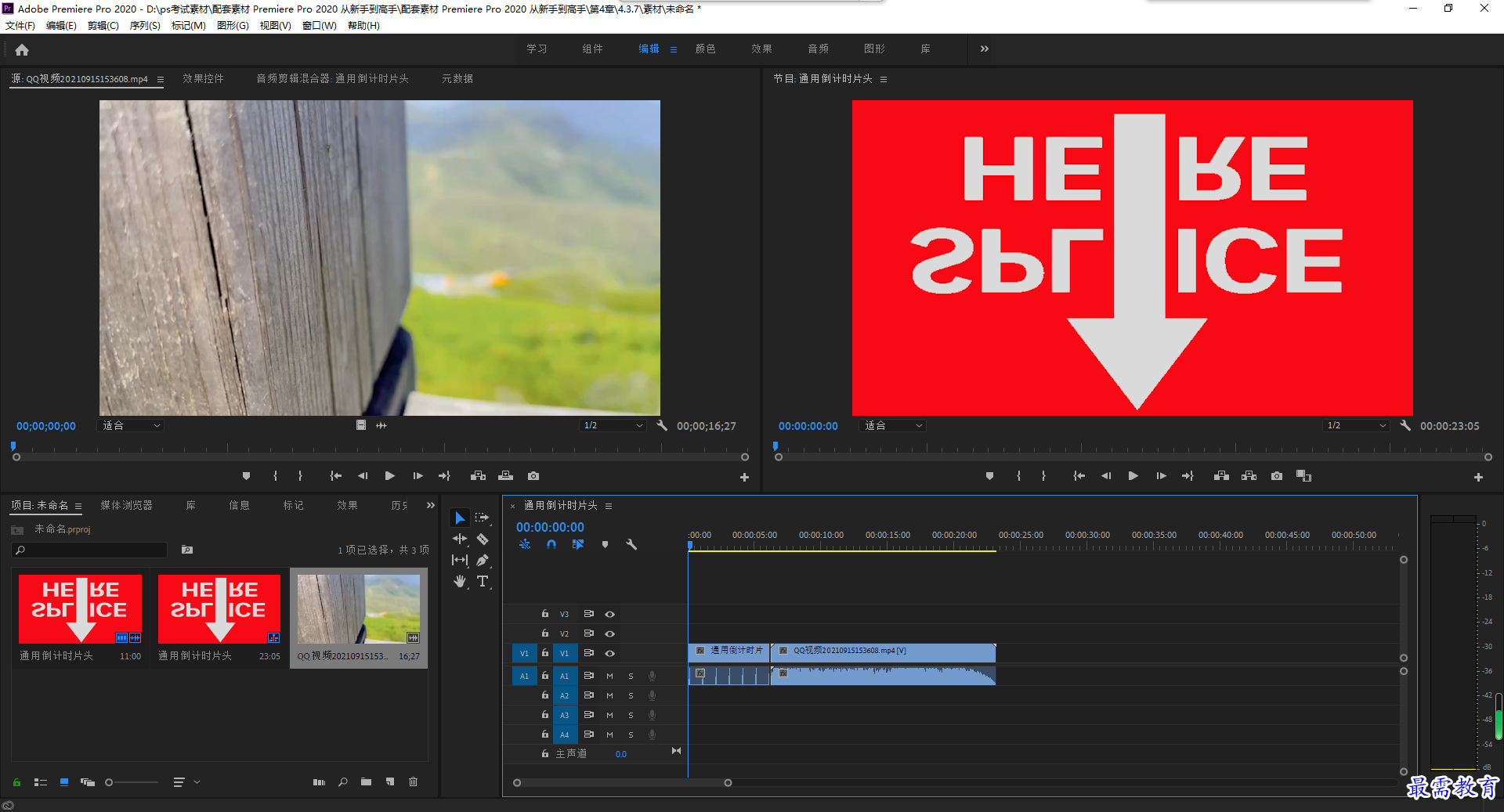Solo track A2
This screenshot has height=812, width=1504.
(631, 695)
